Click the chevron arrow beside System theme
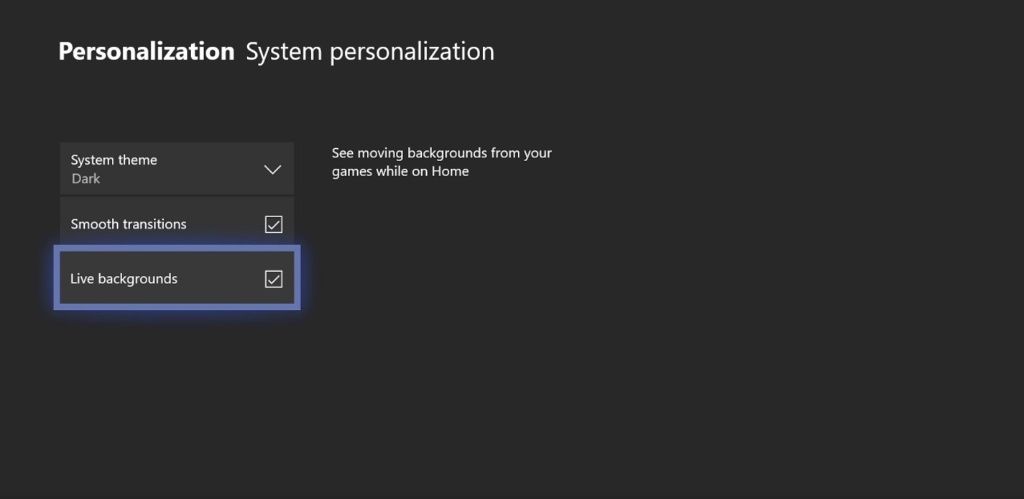The width and height of the screenshot is (1024, 499). pos(272,169)
